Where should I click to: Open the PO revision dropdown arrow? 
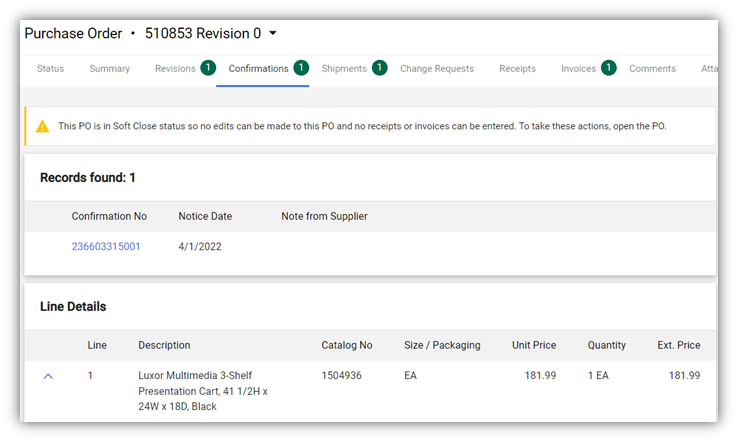tap(273, 34)
